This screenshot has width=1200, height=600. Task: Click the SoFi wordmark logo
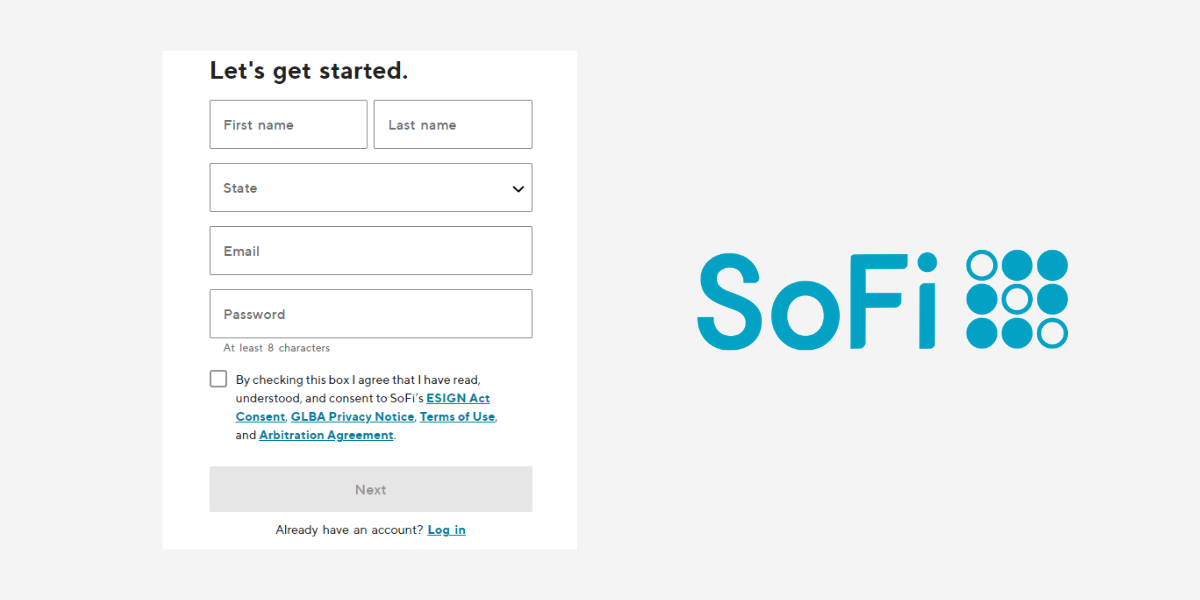tap(818, 300)
